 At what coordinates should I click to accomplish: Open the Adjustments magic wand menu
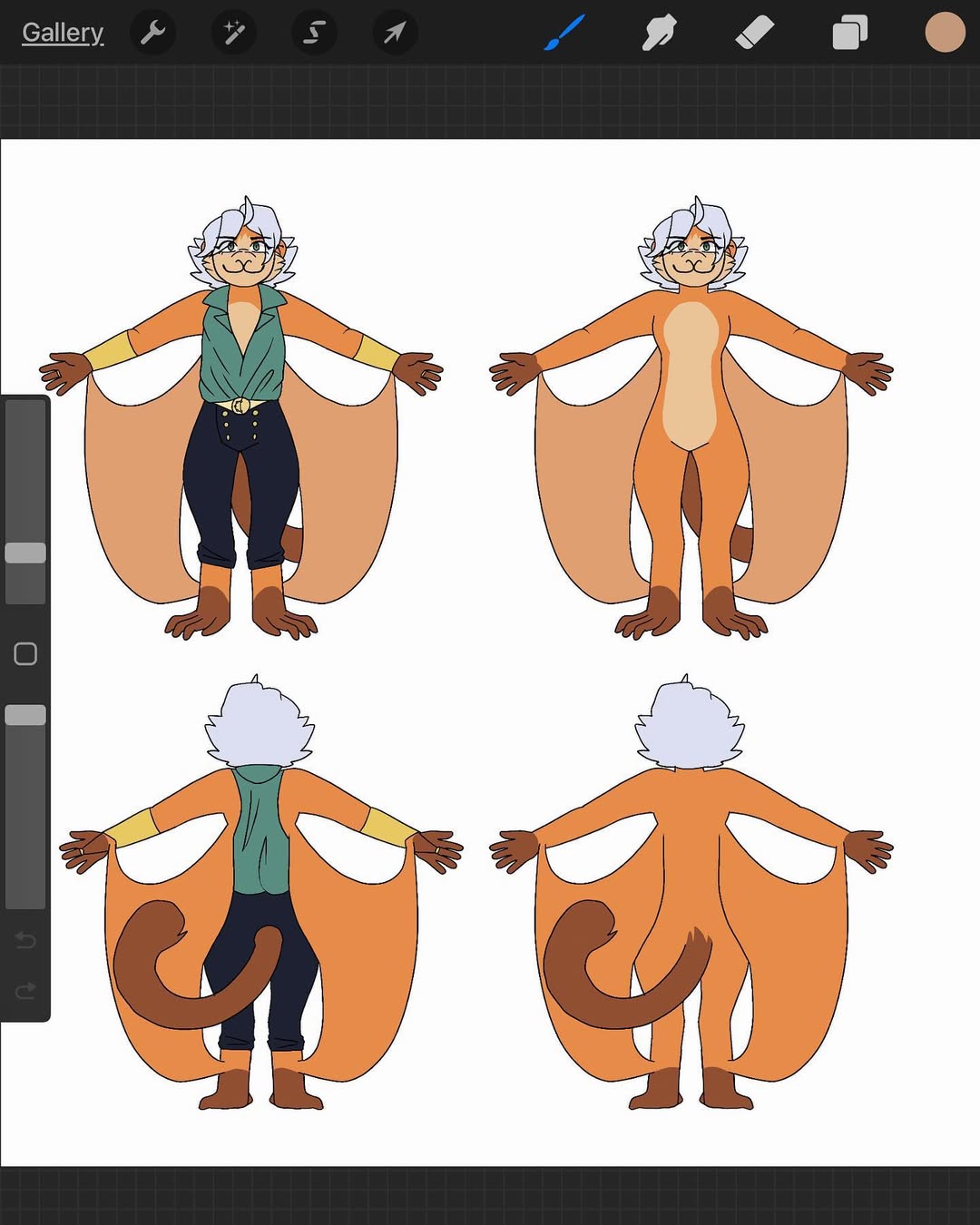[x=233, y=34]
